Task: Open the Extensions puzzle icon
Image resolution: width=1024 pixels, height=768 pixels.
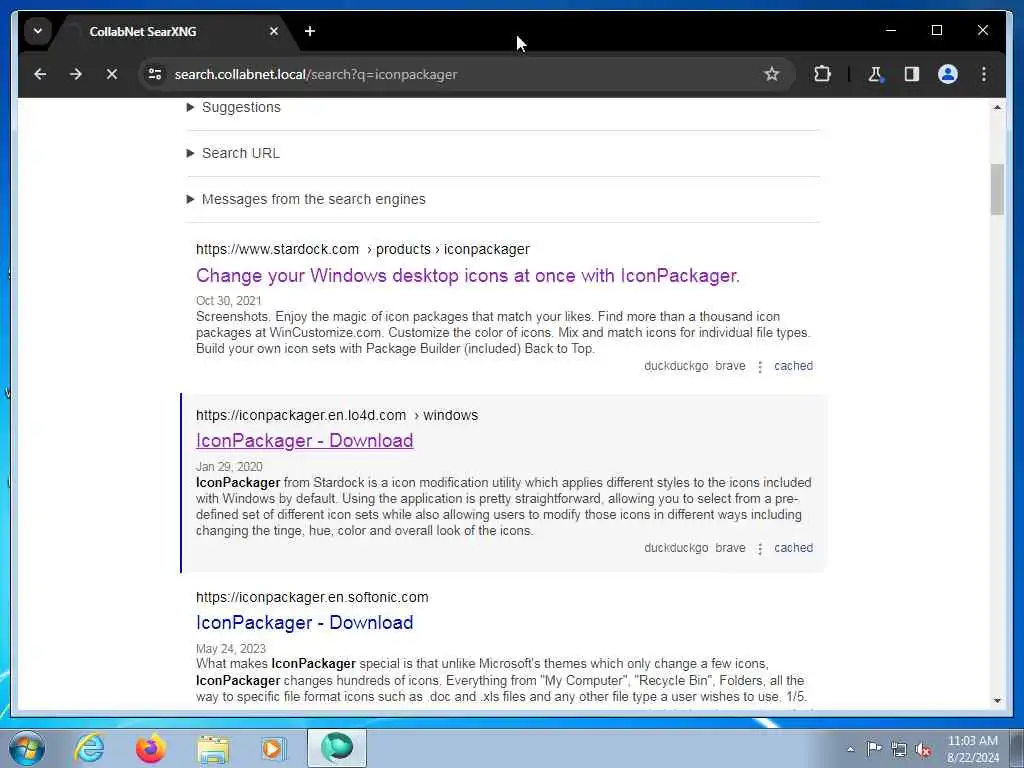Action: pyautogui.click(x=822, y=74)
